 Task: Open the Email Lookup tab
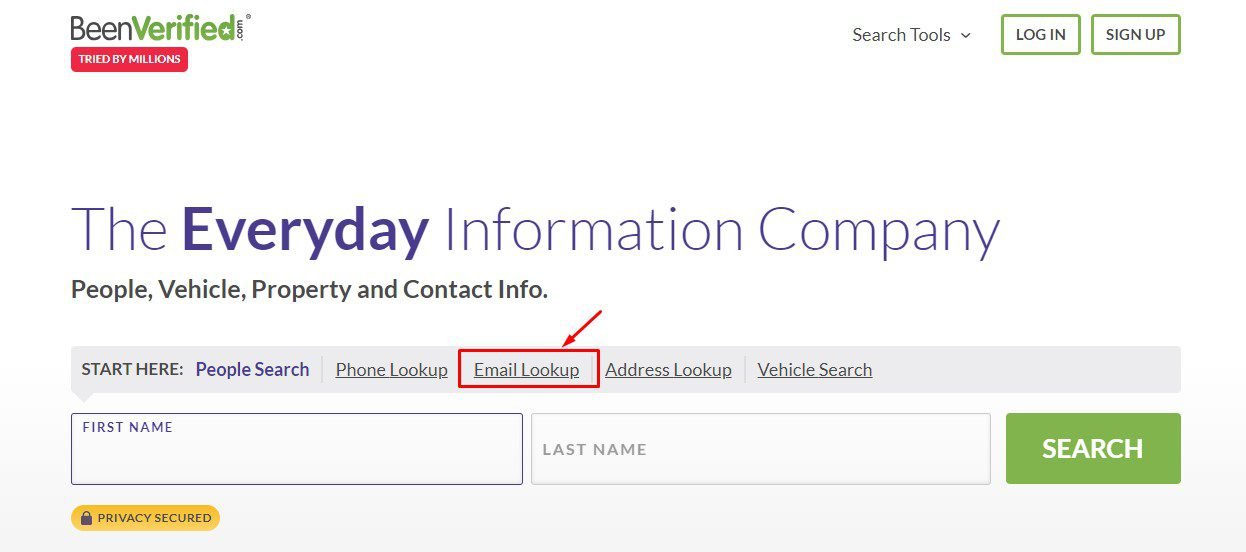[x=526, y=369]
